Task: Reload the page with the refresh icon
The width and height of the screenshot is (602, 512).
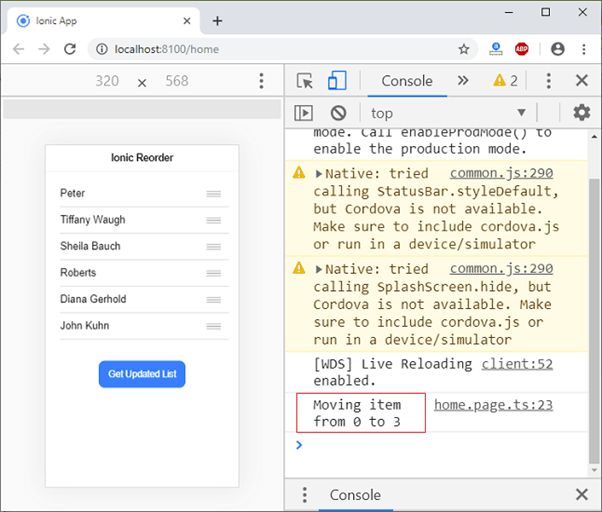Action: tap(70, 49)
